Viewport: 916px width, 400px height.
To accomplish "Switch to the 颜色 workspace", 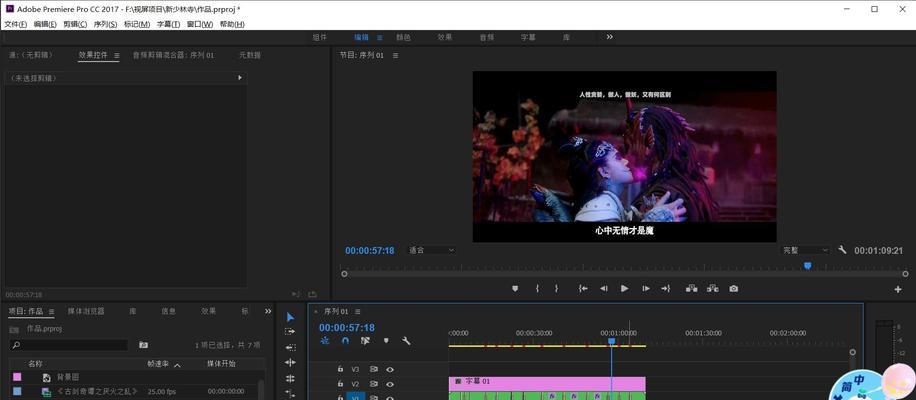I will click(x=403, y=37).
